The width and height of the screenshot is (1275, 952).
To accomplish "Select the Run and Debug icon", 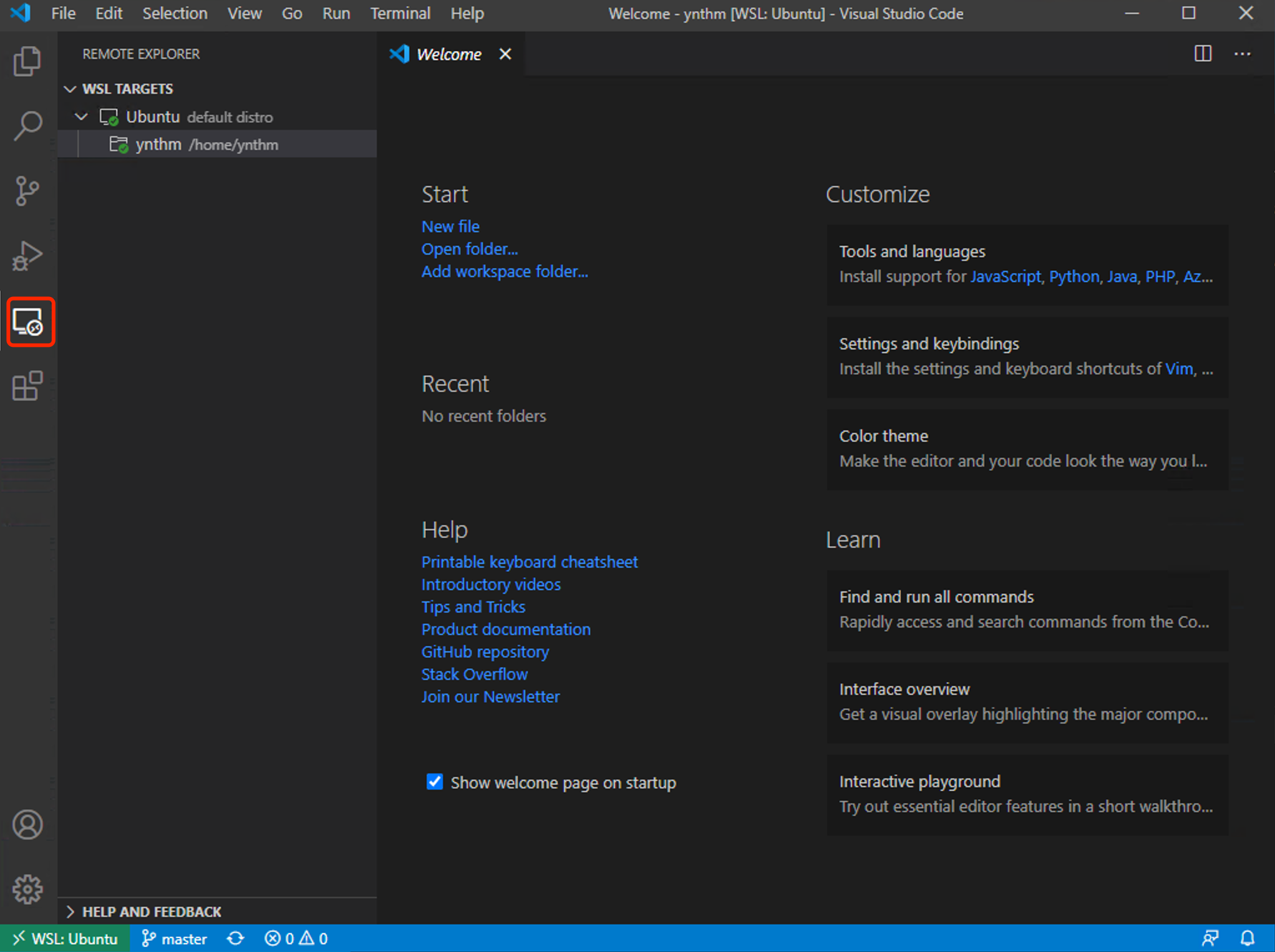I will click(x=27, y=255).
